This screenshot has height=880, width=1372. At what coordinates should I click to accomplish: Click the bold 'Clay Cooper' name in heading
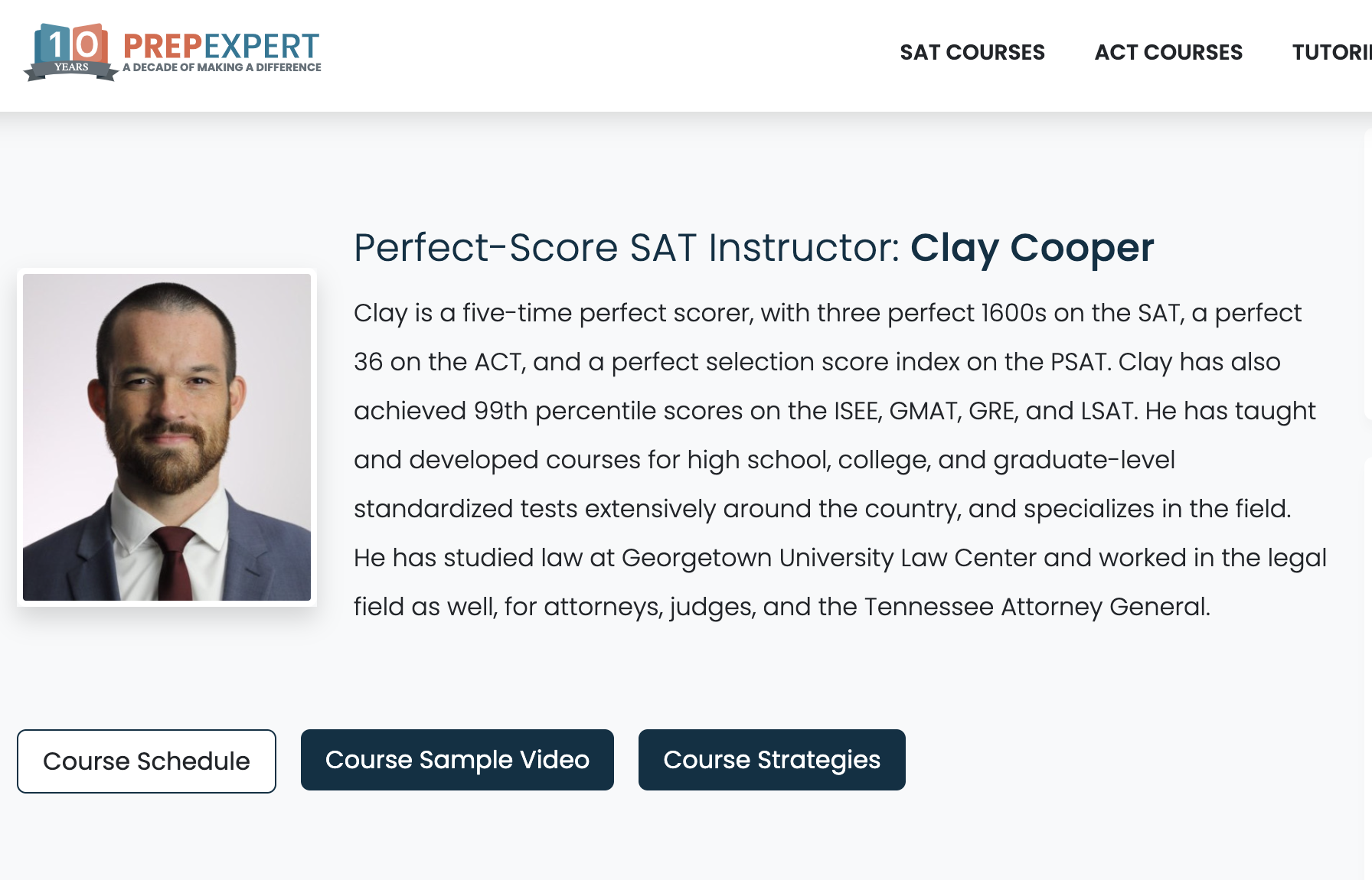[1031, 248]
